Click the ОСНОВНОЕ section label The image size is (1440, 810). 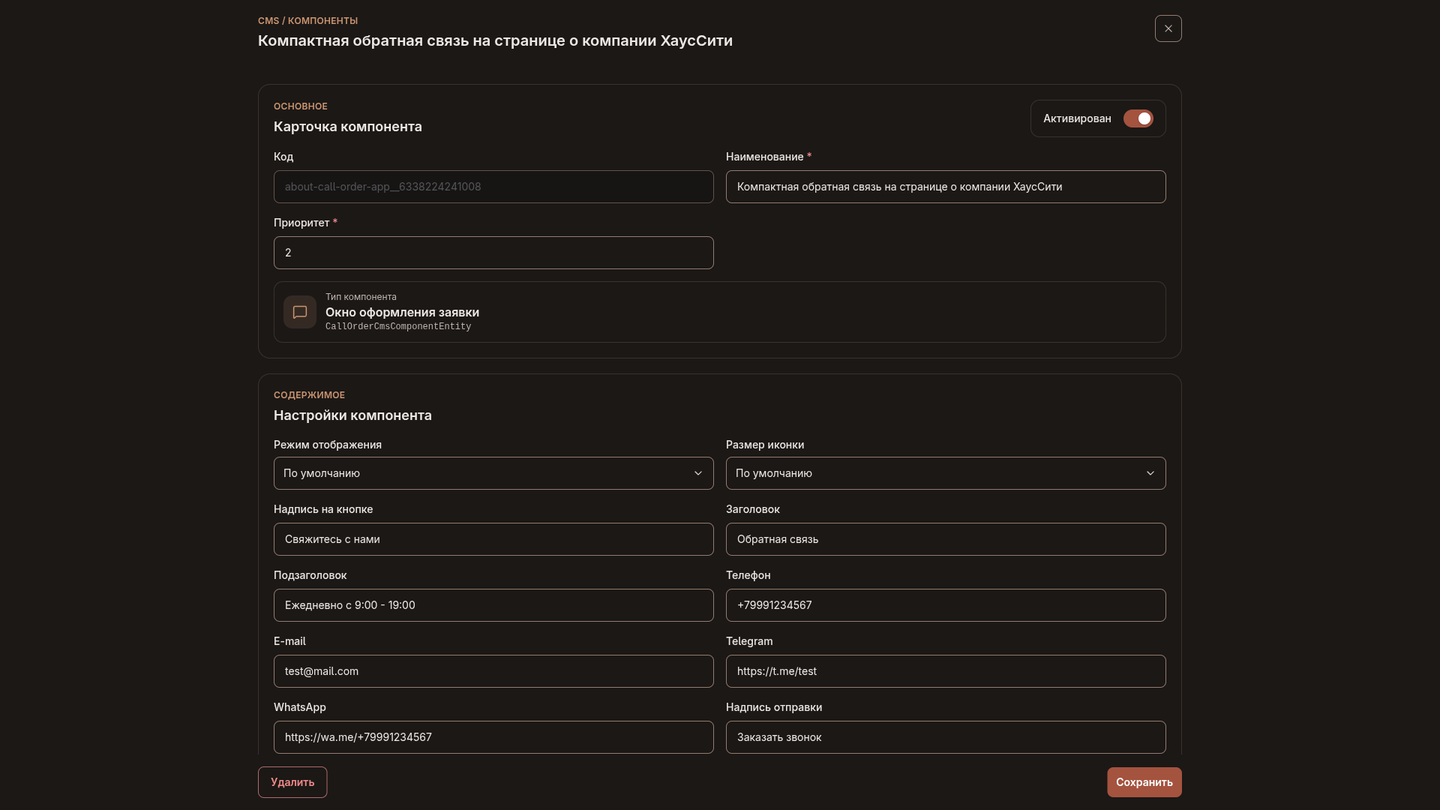point(301,106)
